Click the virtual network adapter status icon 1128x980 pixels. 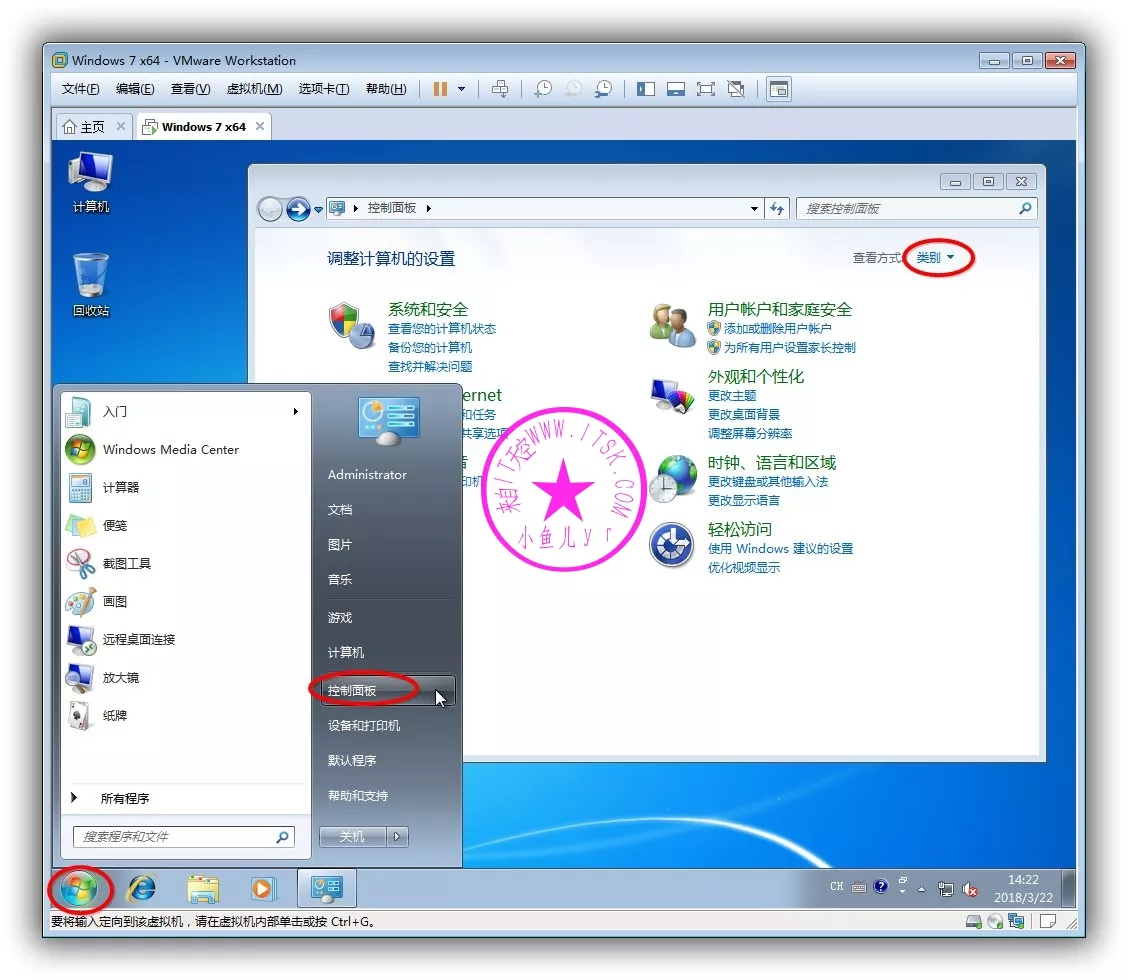[x=1015, y=921]
